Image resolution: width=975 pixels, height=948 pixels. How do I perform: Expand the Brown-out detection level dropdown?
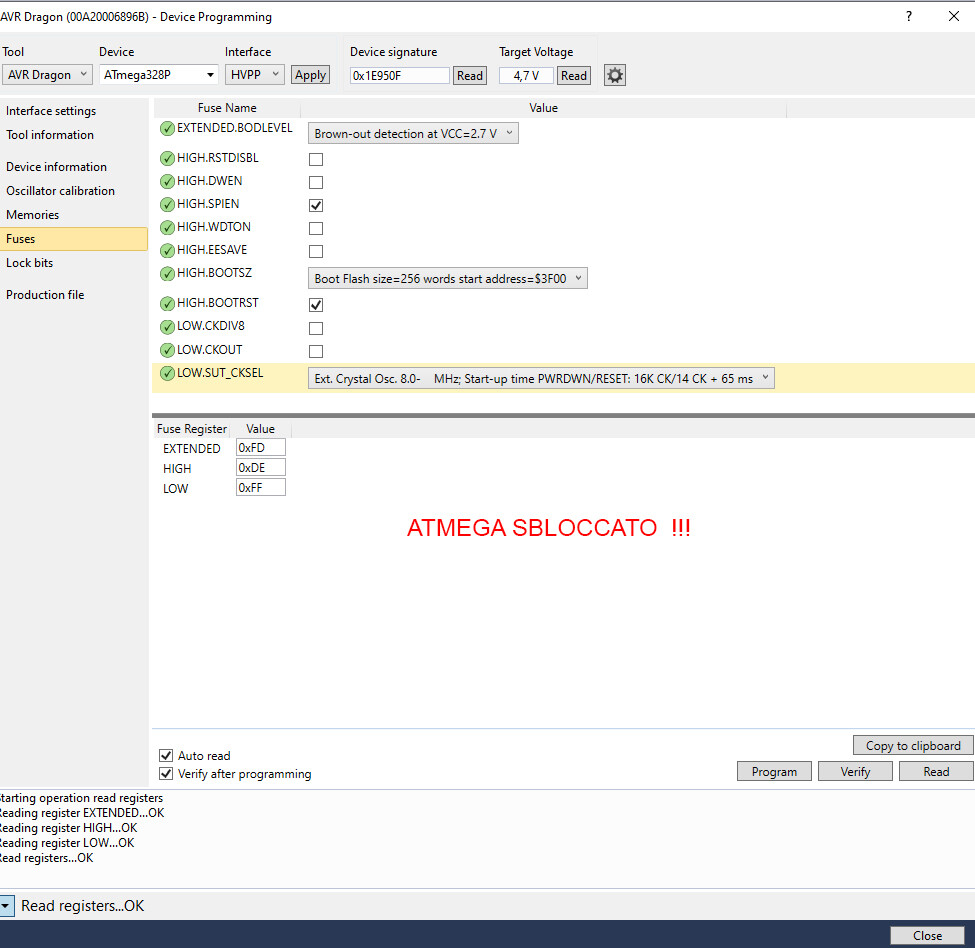coord(413,133)
